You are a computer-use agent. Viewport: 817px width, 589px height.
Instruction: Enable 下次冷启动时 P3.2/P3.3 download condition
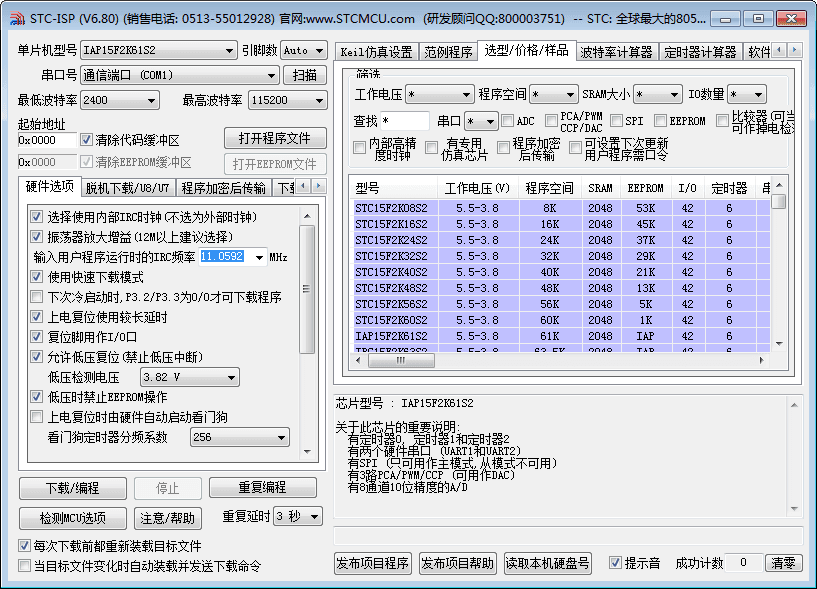coord(36,297)
